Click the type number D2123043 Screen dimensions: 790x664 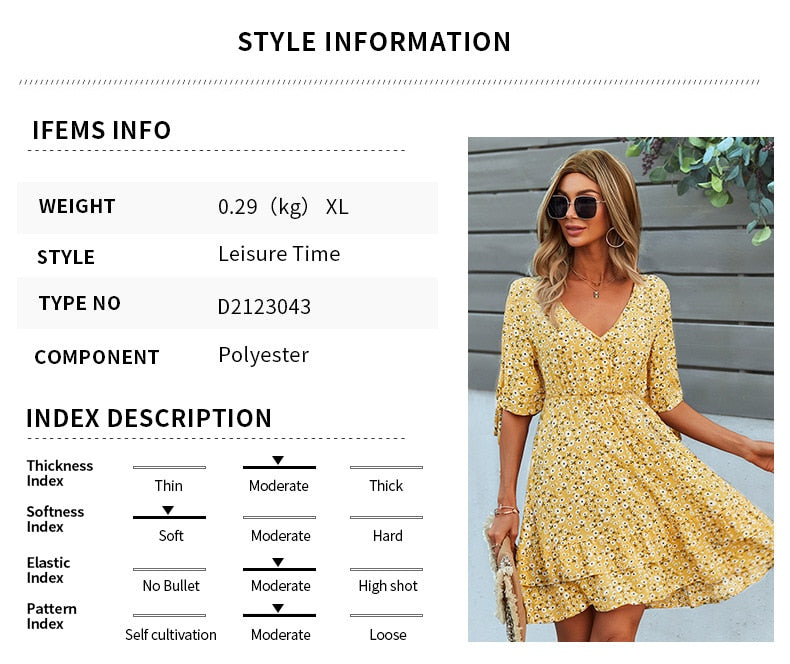pyautogui.click(x=265, y=307)
